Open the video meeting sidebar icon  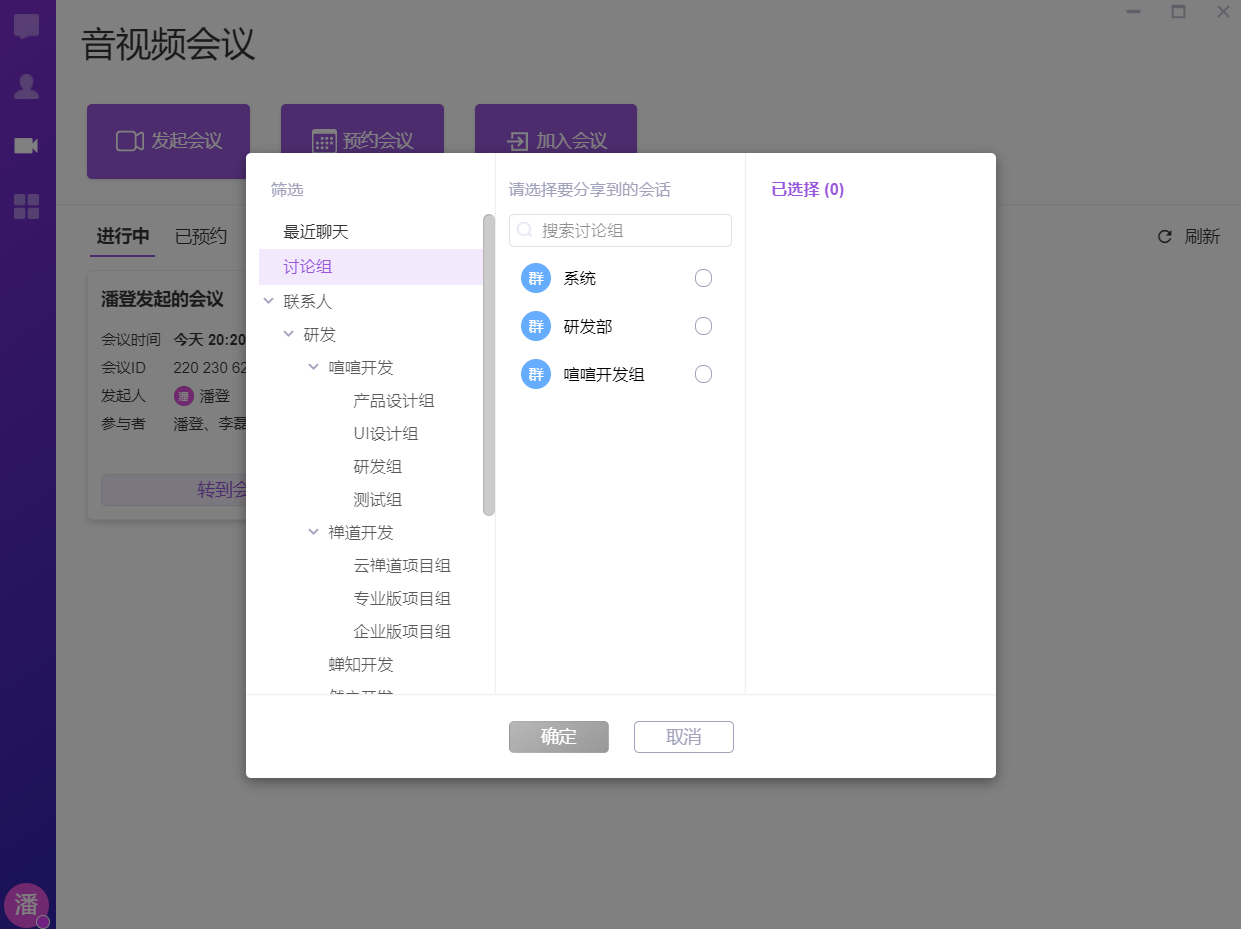coord(27,146)
